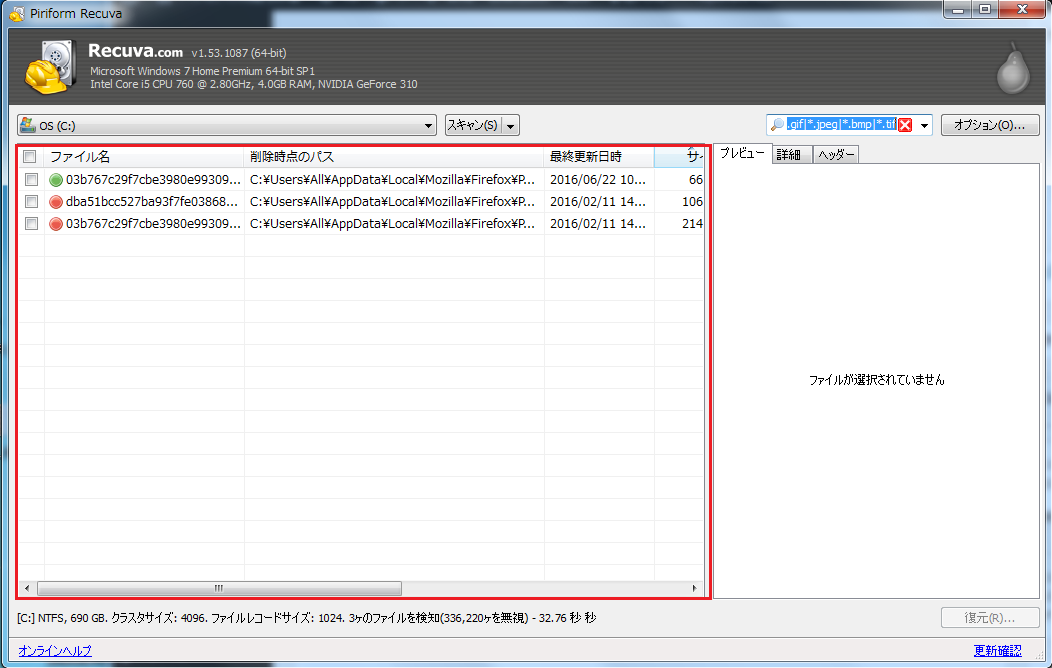
Task: Select the 03b767c29f7cbe3980e99309 file with size 214
Action: (x=153, y=224)
